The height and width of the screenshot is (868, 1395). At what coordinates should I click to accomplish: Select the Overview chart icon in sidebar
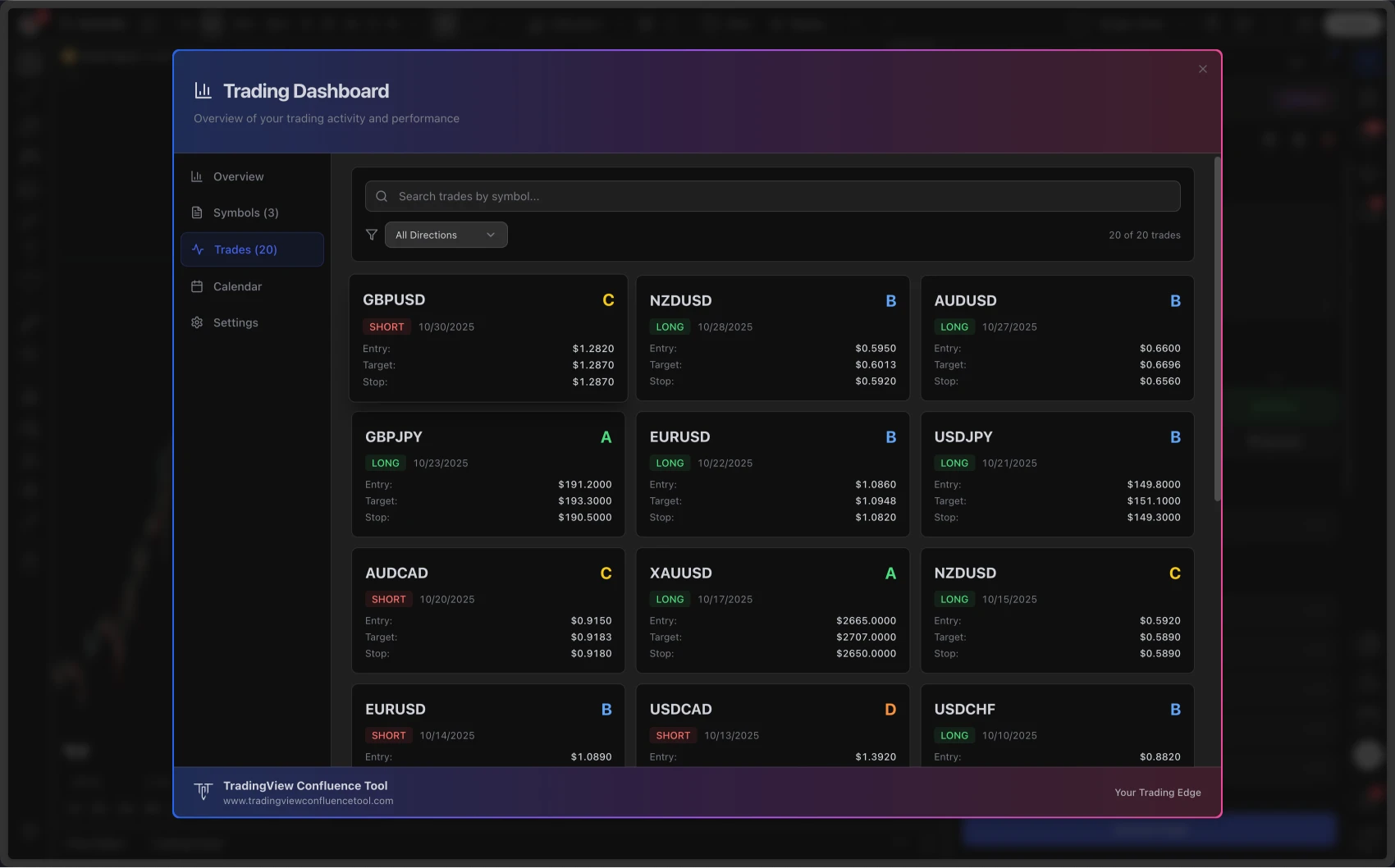[197, 176]
